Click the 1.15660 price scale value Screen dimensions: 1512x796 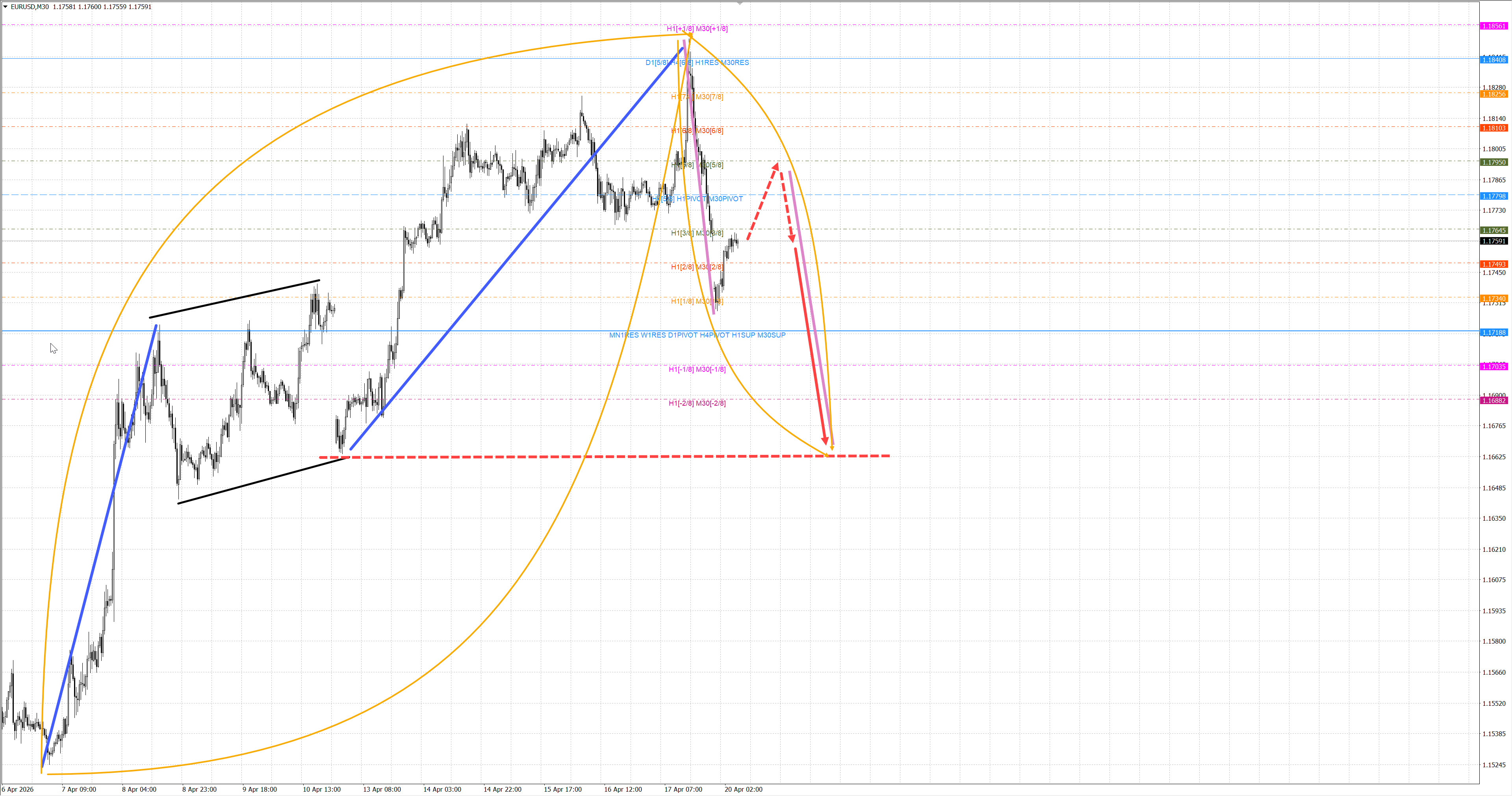pos(1494,673)
